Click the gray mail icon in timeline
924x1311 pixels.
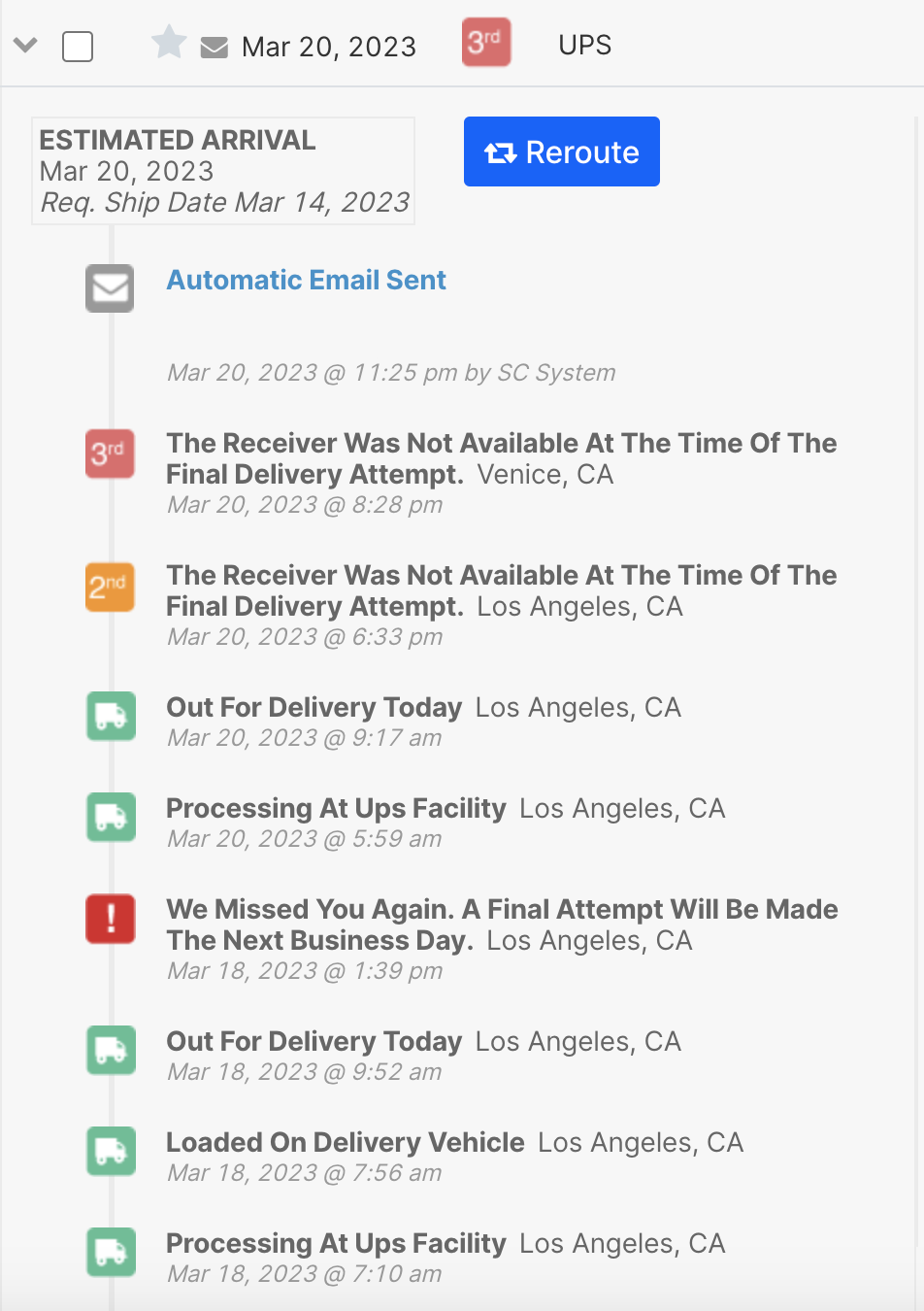coord(110,288)
